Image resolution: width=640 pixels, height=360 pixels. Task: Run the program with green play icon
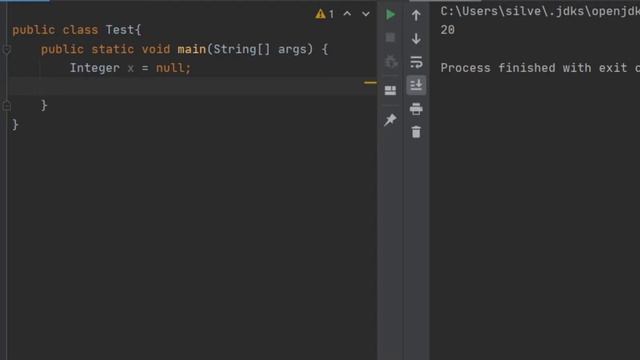[x=390, y=15]
